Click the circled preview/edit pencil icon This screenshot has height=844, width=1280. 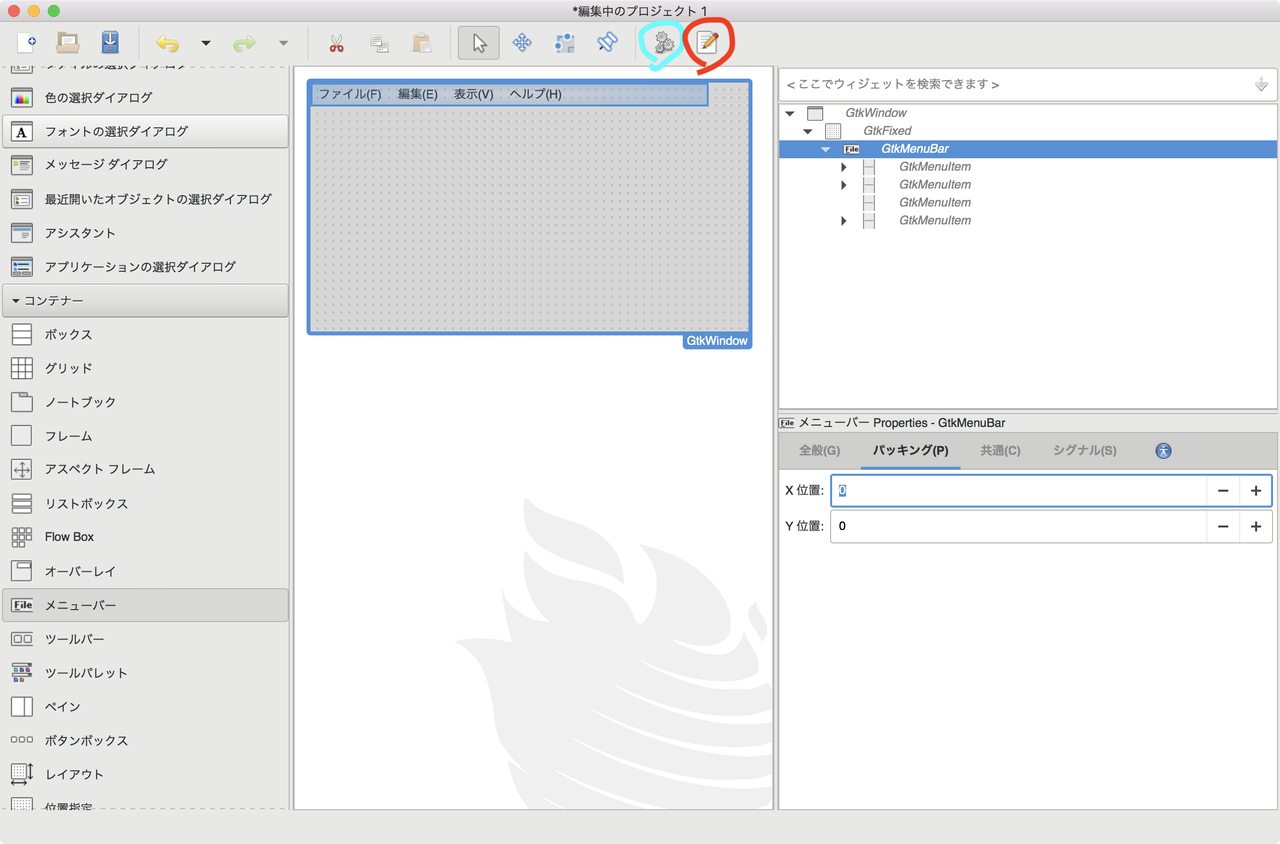pyautogui.click(x=710, y=42)
